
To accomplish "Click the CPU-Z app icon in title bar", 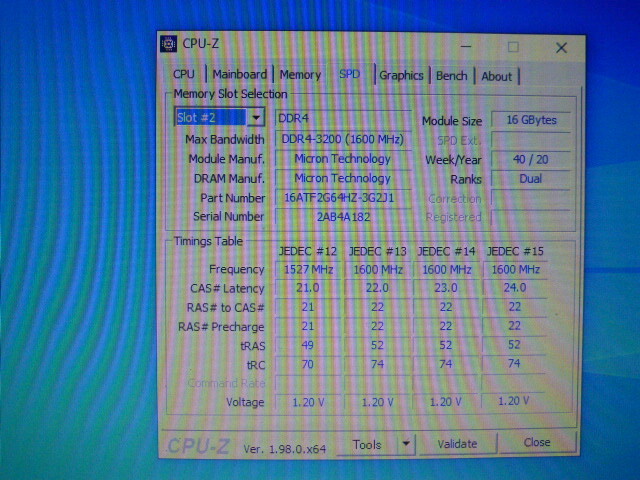I will [168, 44].
